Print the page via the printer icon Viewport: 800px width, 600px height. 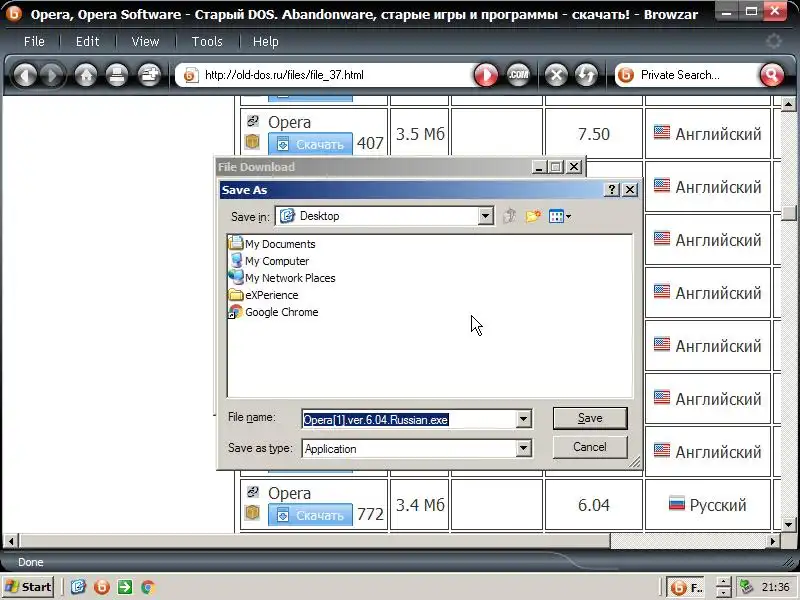tap(117, 76)
